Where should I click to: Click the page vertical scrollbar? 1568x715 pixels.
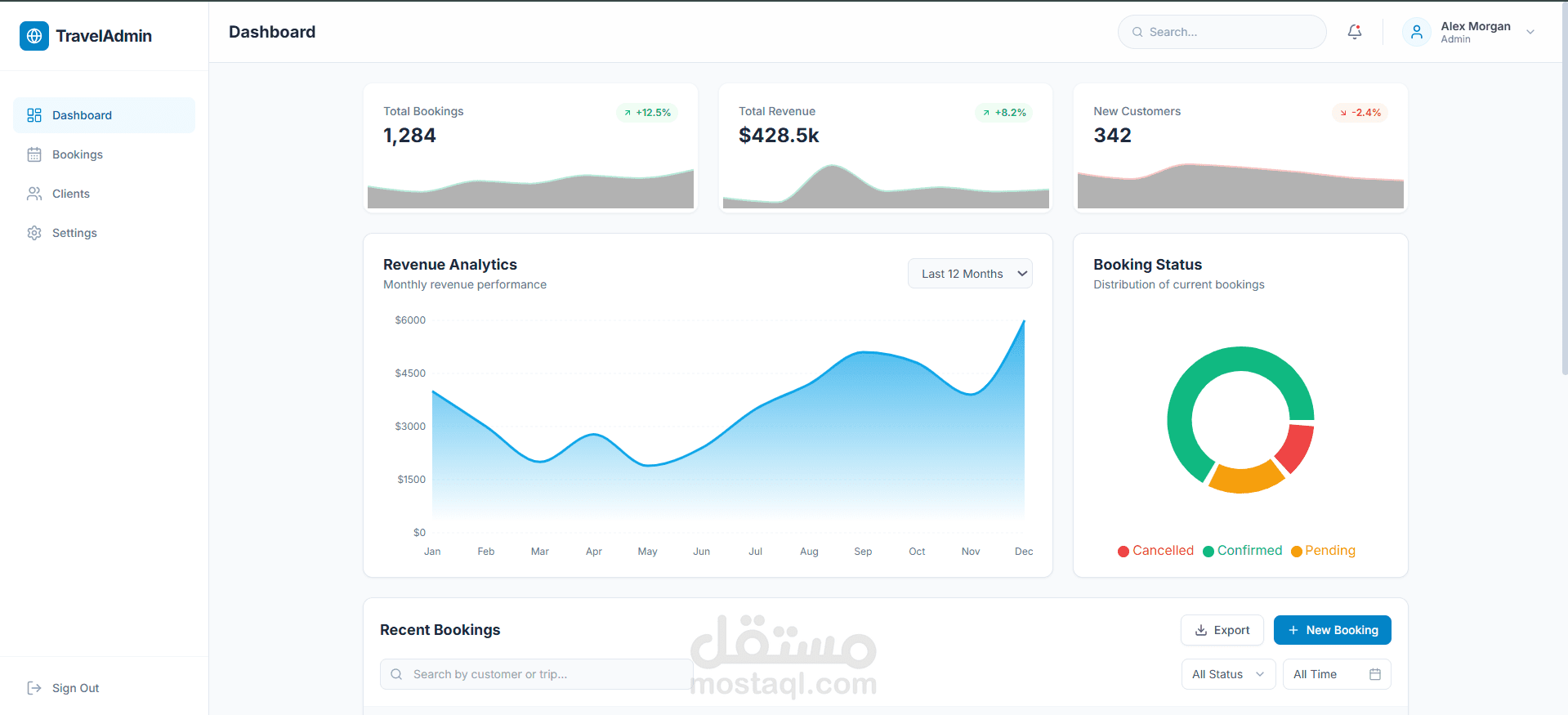point(1564,188)
